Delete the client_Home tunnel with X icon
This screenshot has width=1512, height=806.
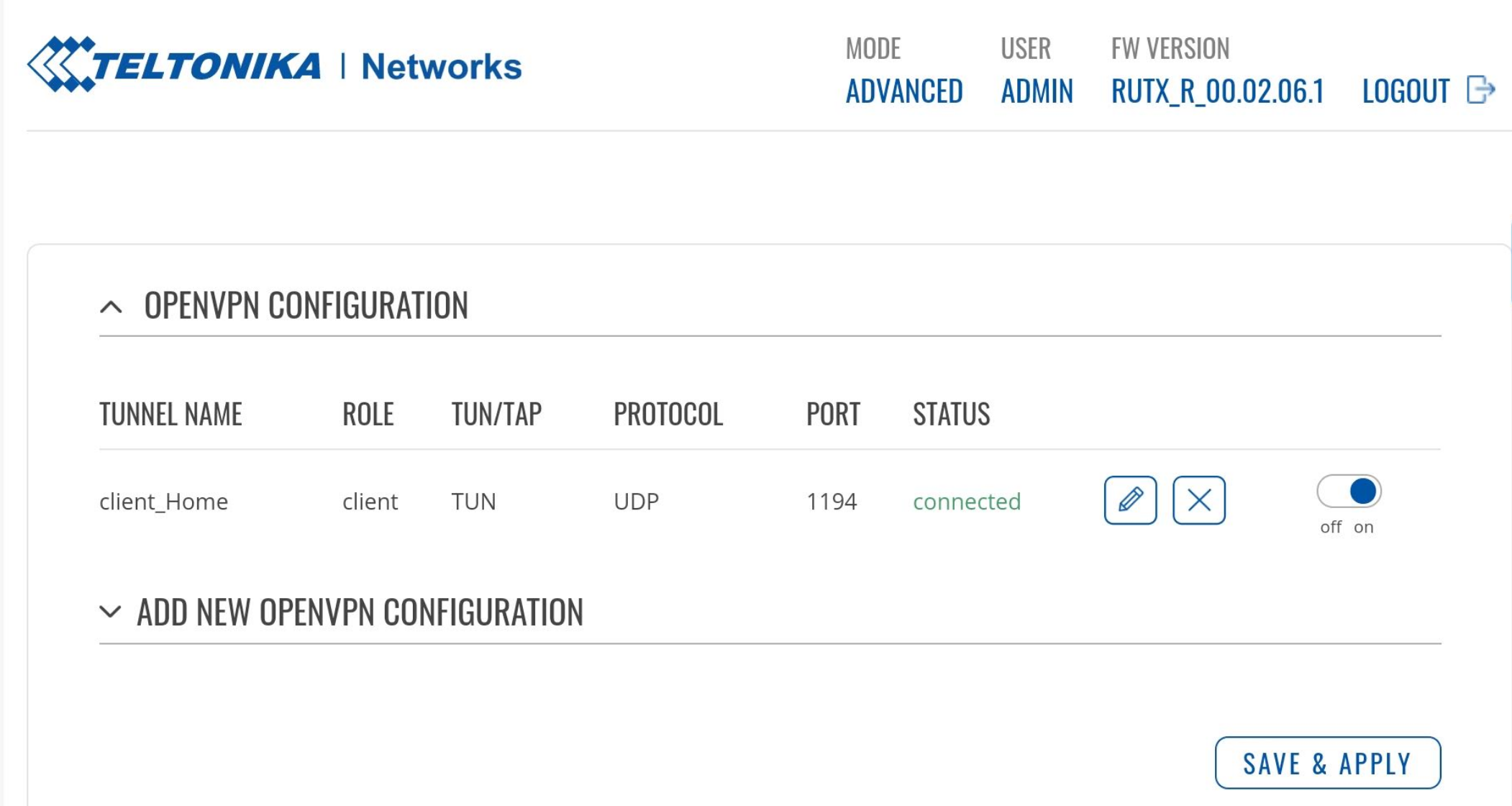point(1198,500)
